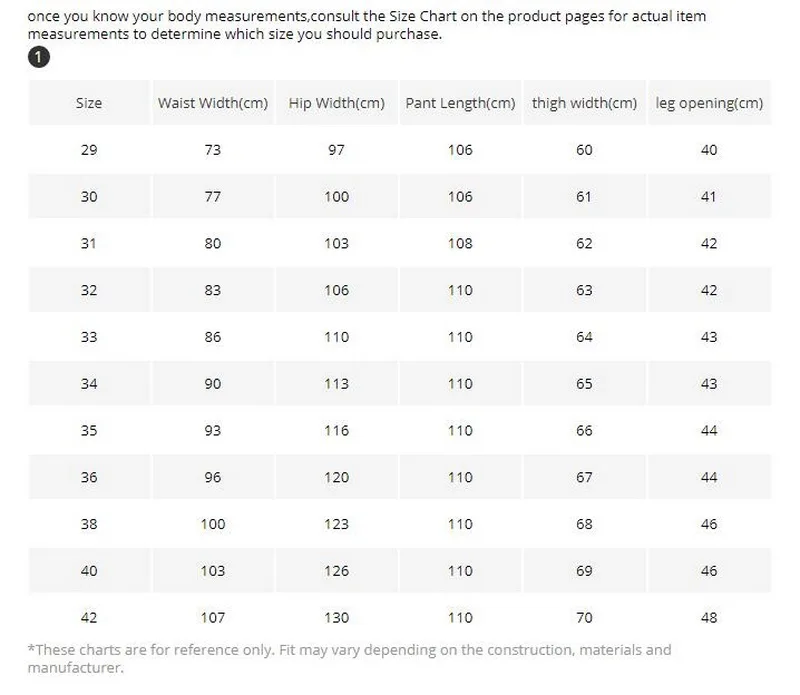Click the Hip Width(cm) column header
Screen dimensions: 800x695
tap(337, 103)
